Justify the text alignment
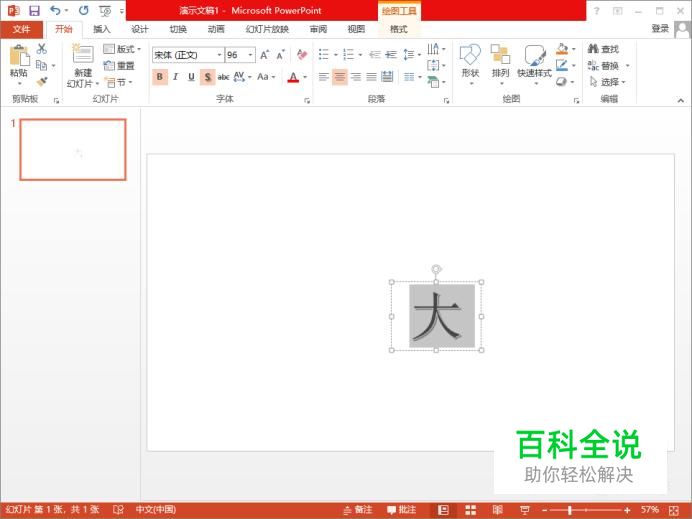 click(372, 77)
